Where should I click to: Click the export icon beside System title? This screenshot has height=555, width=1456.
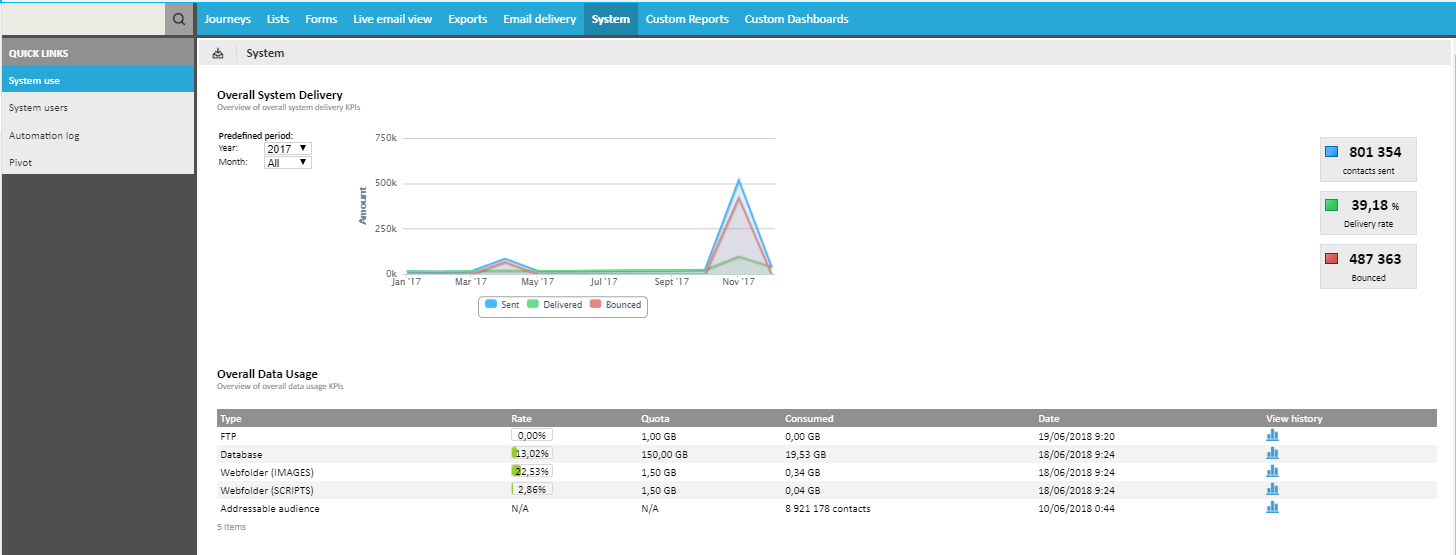218,53
